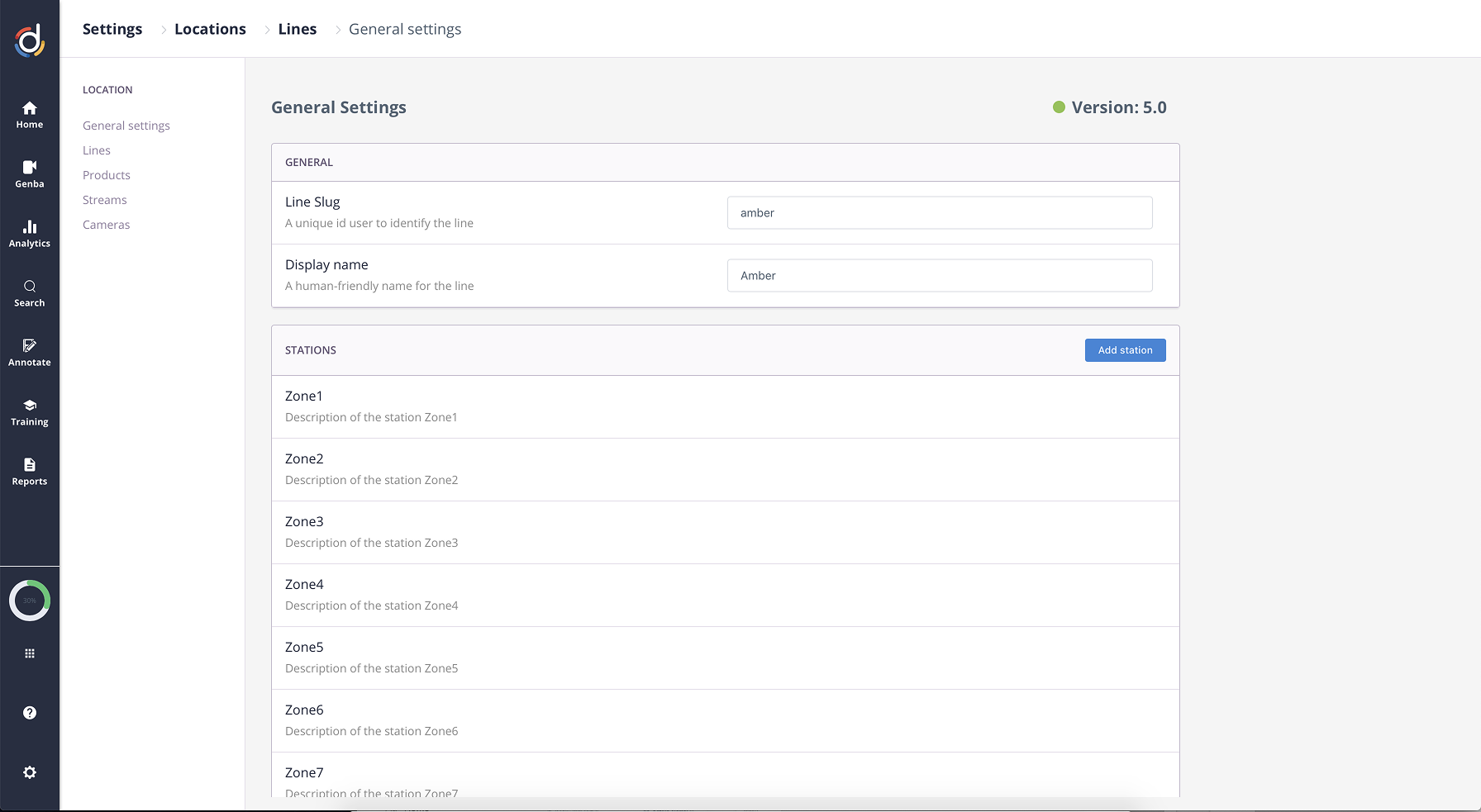Image resolution: width=1481 pixels, height=812 pixels.
Task: Open the Zone6 station row
Action: pyautogui.click(x=726, y=720)
